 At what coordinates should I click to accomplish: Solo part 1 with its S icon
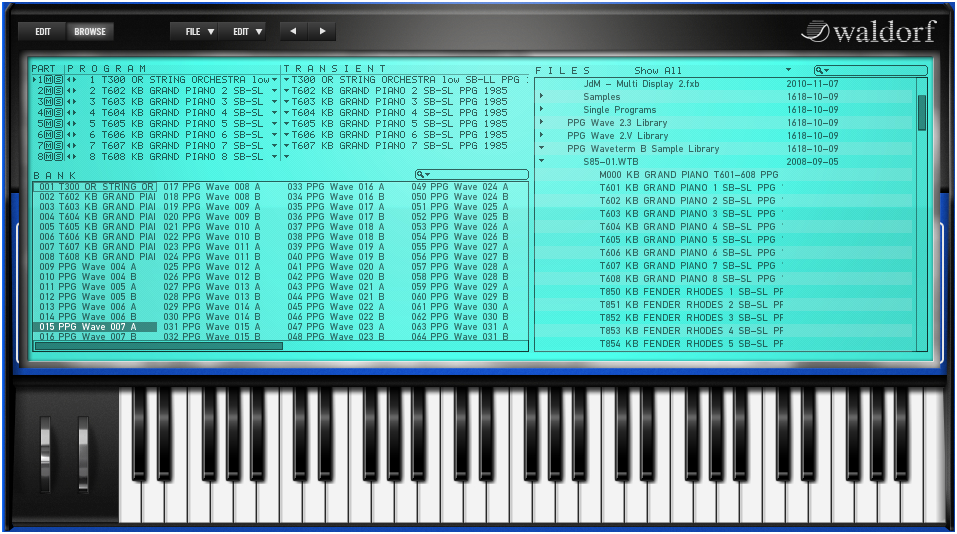coord(58,80)
